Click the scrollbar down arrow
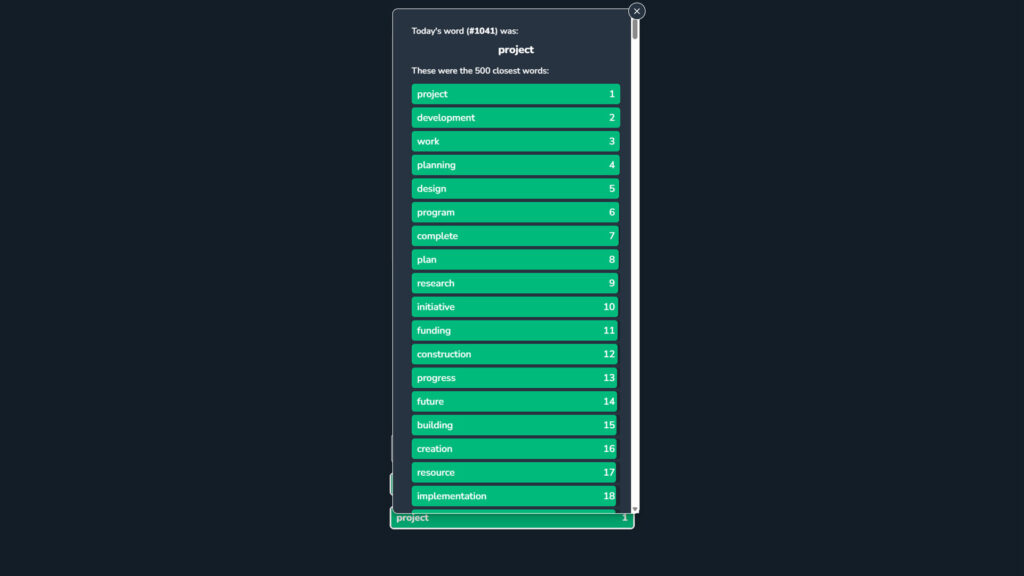This screenshot has height=576, width=1024. point(635,510)
